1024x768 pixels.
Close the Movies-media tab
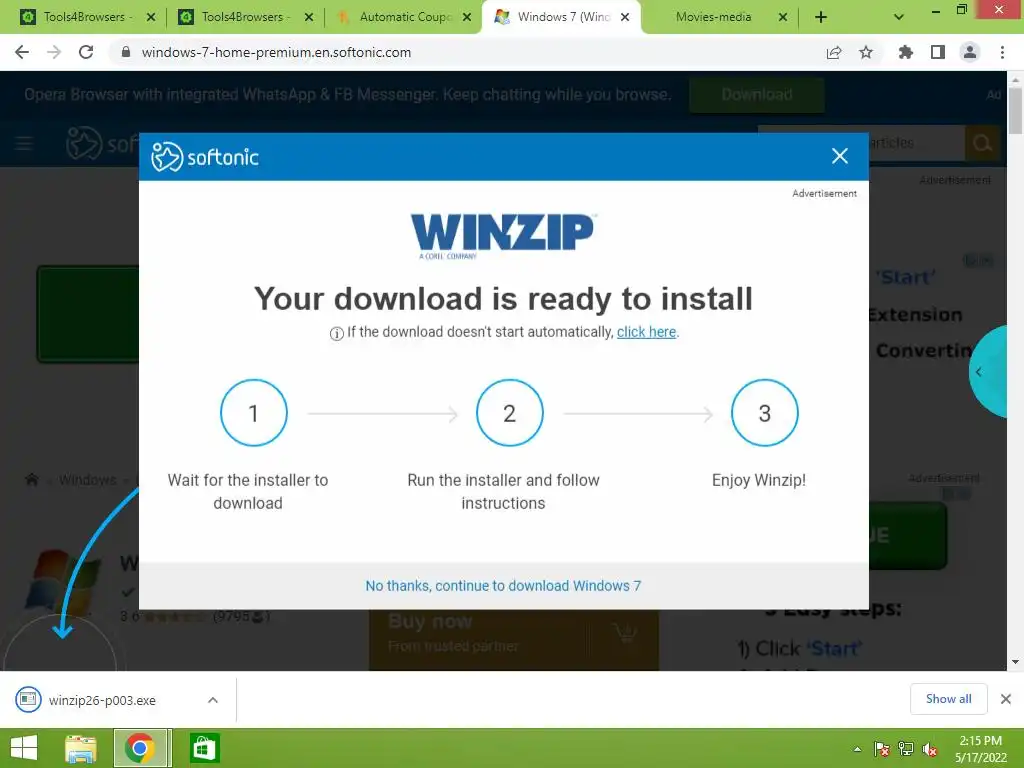783,17
